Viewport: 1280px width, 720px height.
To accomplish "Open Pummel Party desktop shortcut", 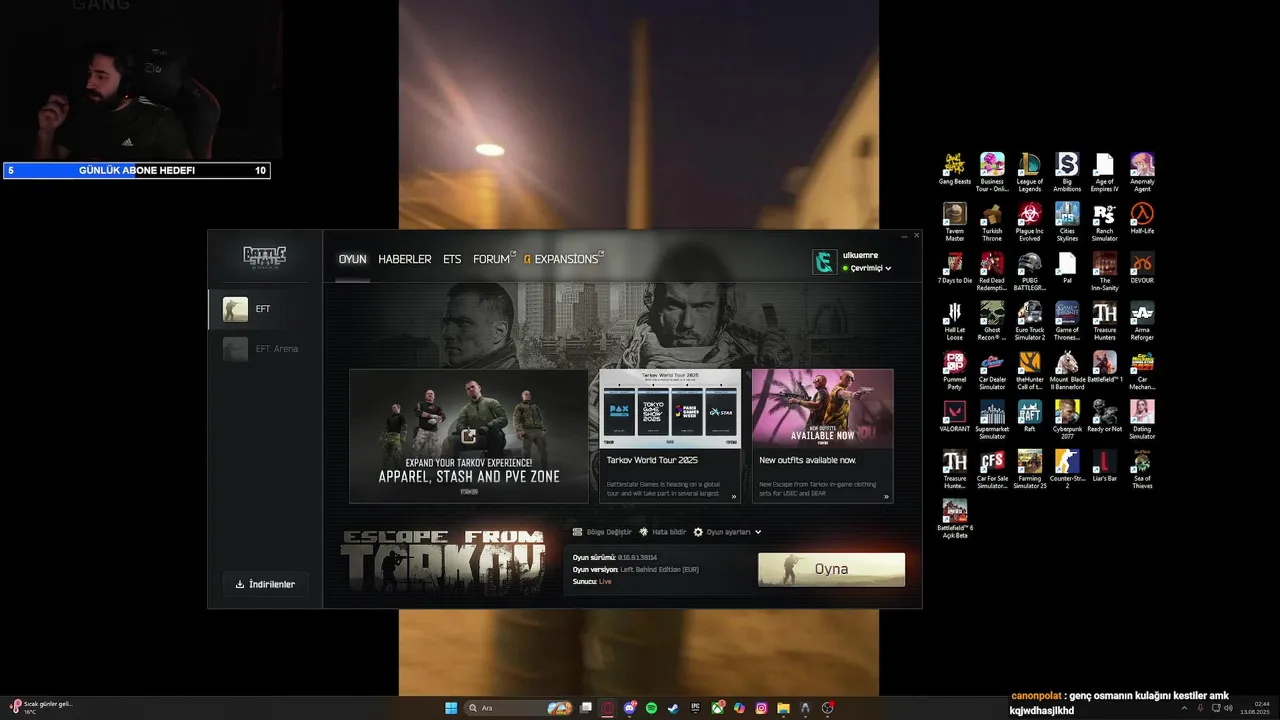I will [955, 370].
